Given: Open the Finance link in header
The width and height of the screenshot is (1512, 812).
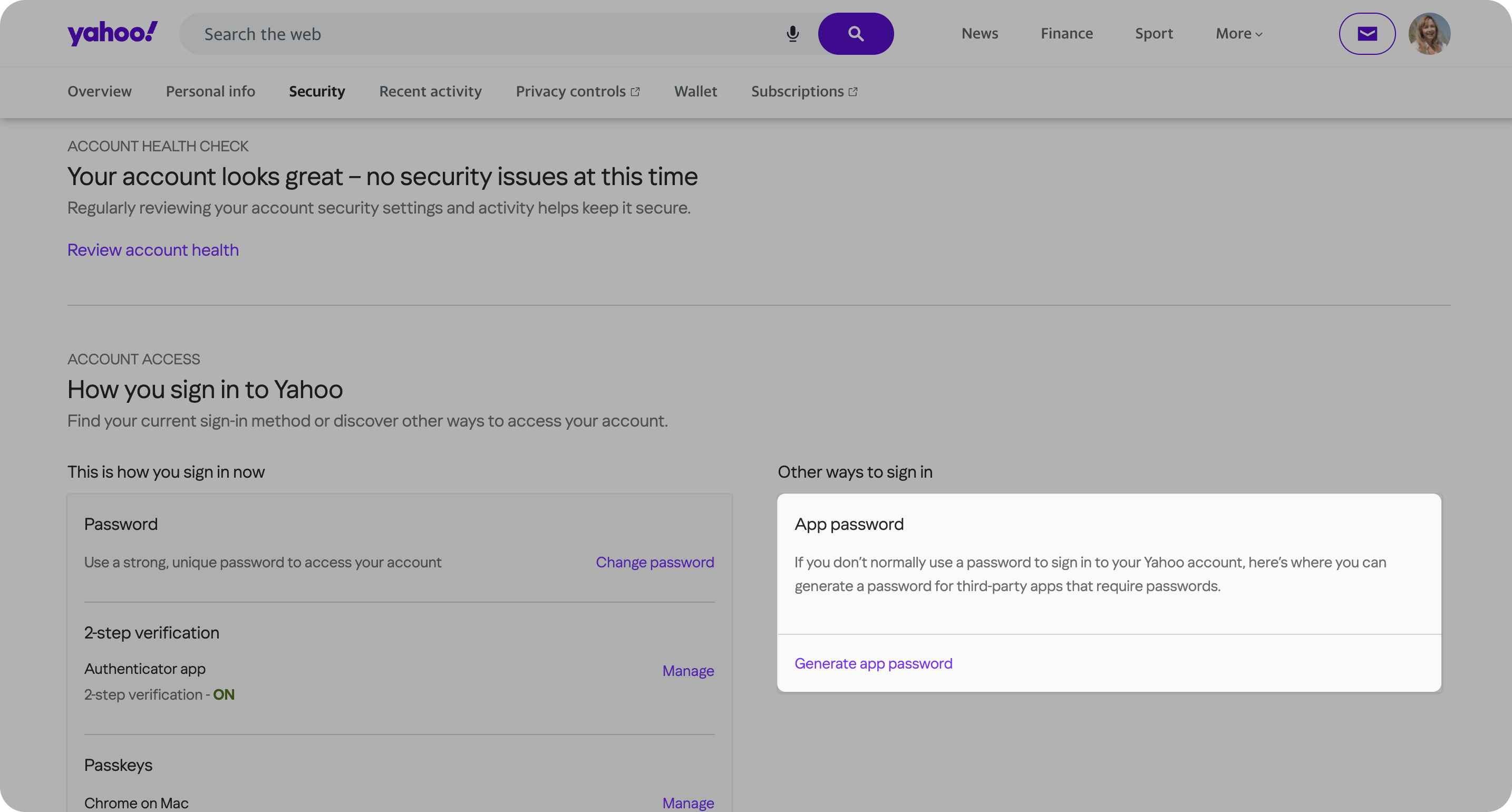Looking at the screenshot, I should pos(1067,34).
